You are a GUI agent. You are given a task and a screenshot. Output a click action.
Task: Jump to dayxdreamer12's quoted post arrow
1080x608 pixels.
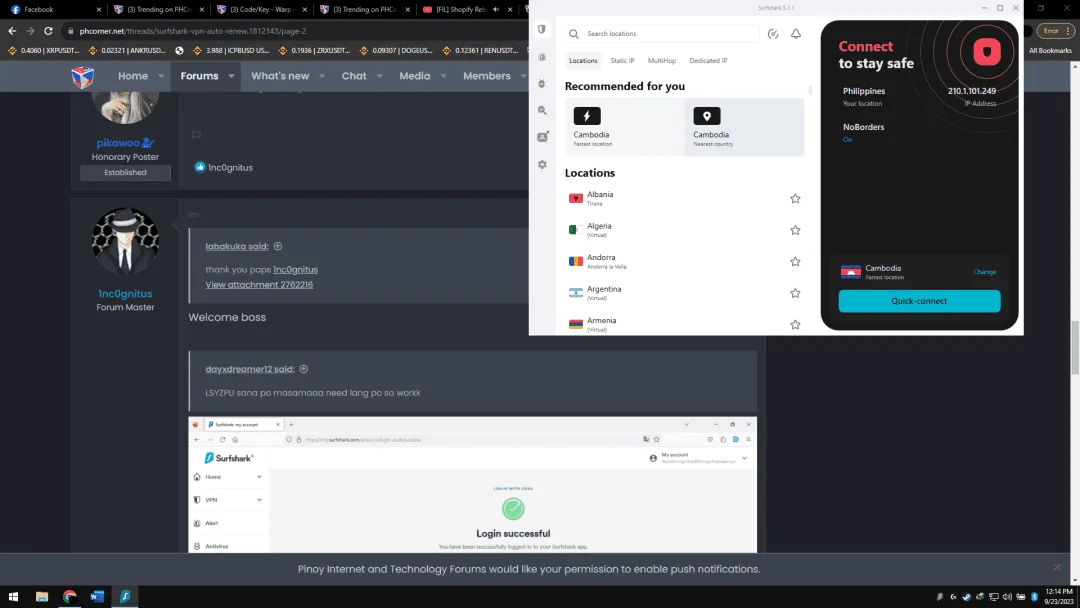click(x=304, y=369)
